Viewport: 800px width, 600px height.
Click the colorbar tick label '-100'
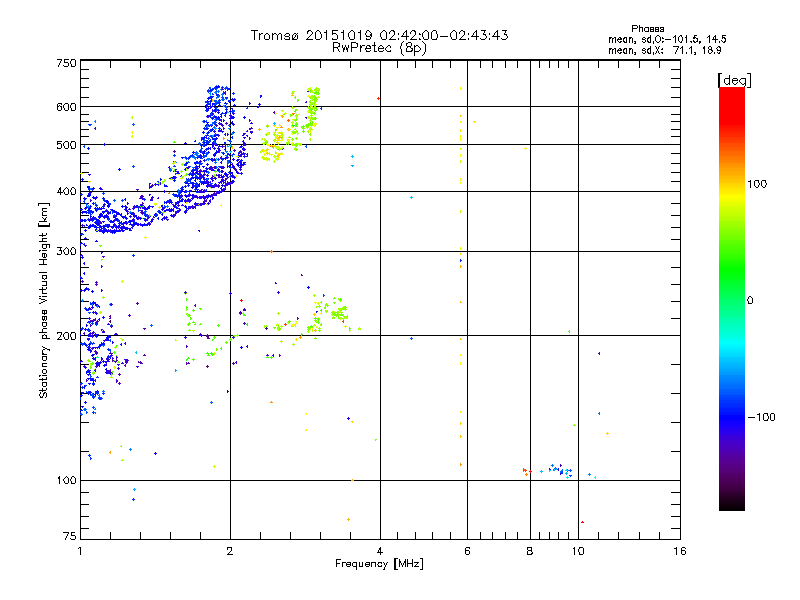point(761,417)
